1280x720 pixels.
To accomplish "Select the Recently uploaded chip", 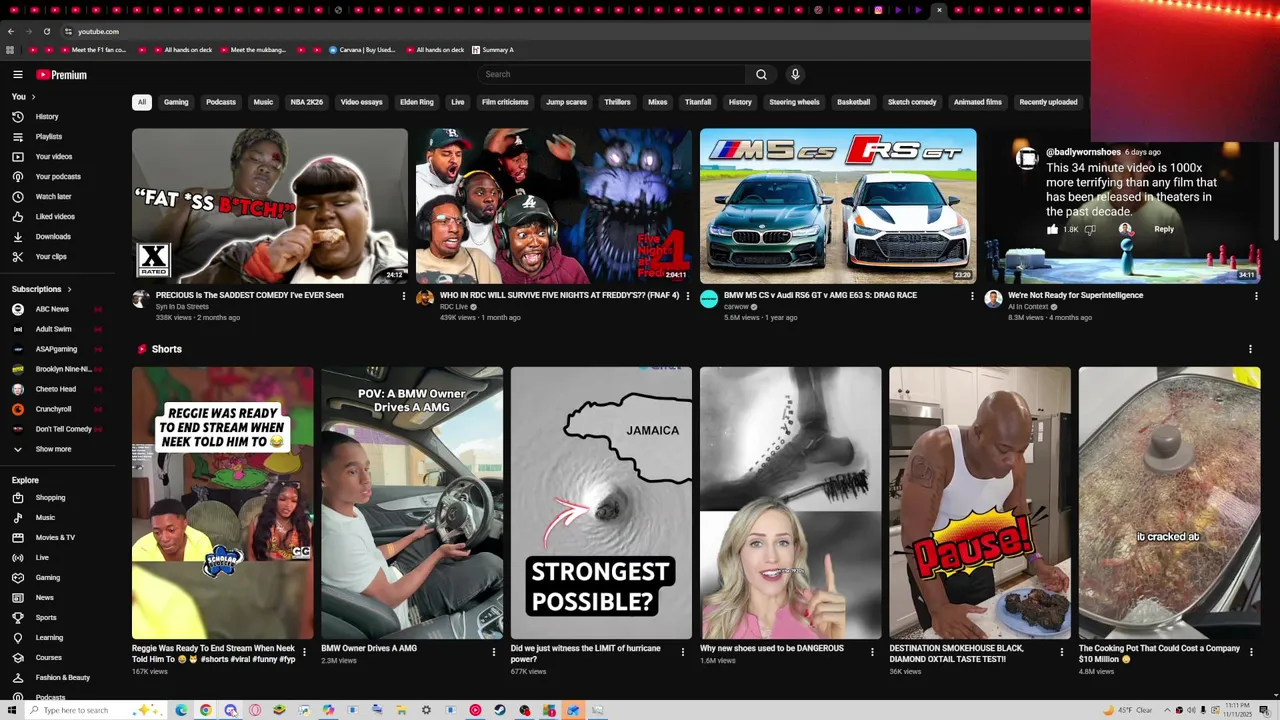I will [1048, 102].
